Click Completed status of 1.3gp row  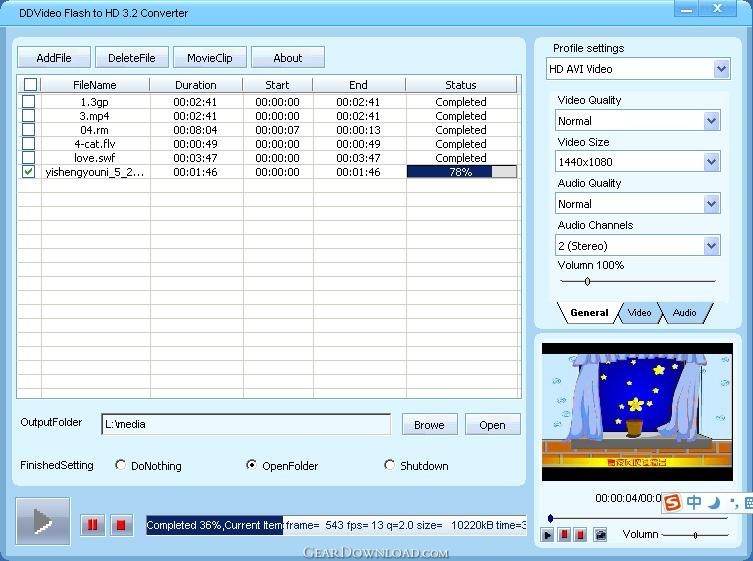click(461, 102)
